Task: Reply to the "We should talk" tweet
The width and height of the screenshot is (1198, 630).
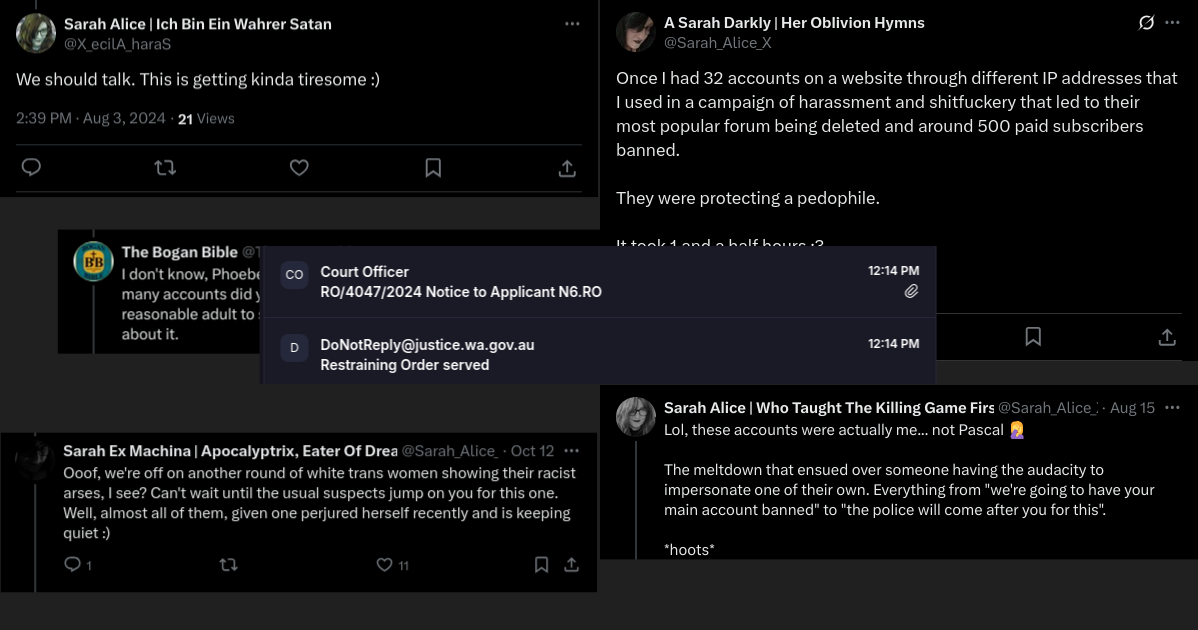Action: click(31, 168)
